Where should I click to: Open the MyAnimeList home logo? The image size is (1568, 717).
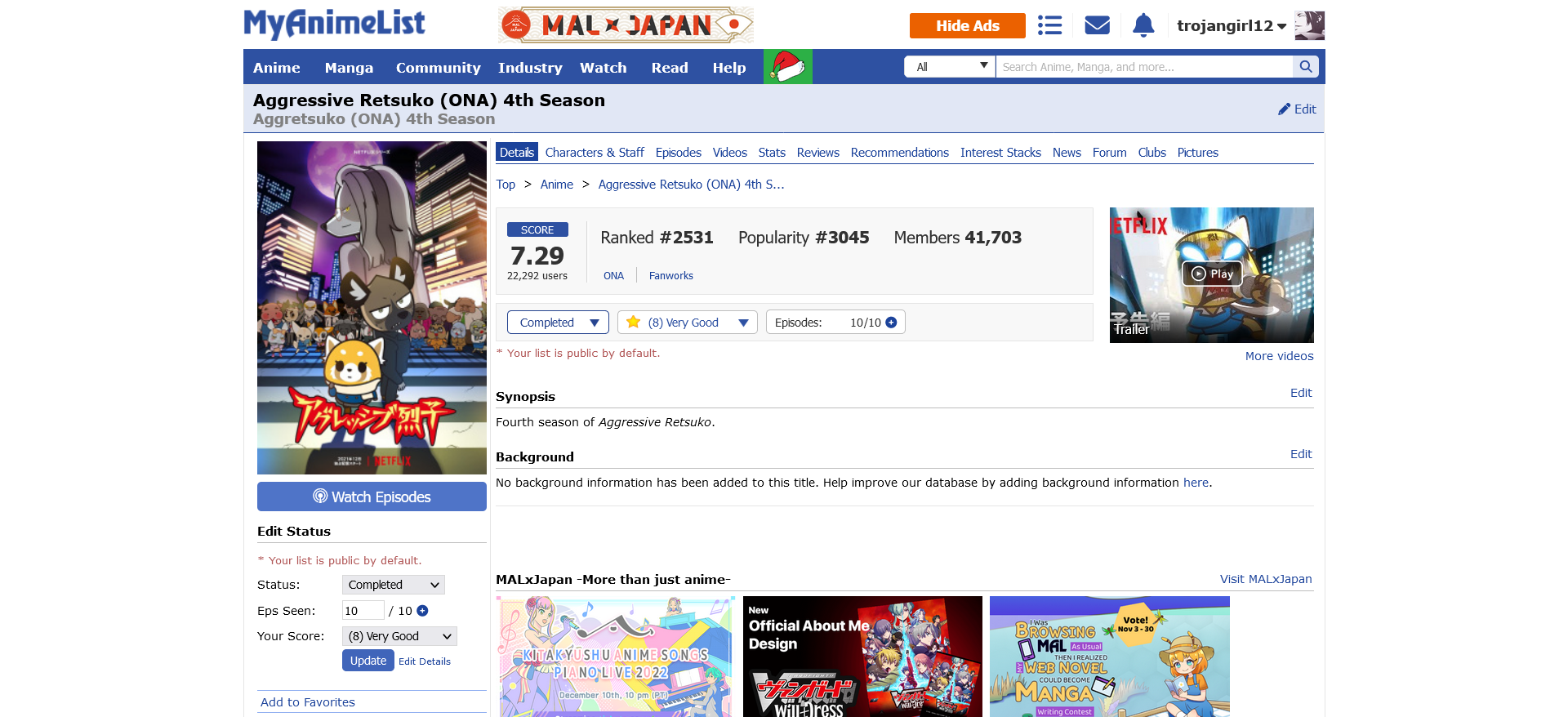334,24
